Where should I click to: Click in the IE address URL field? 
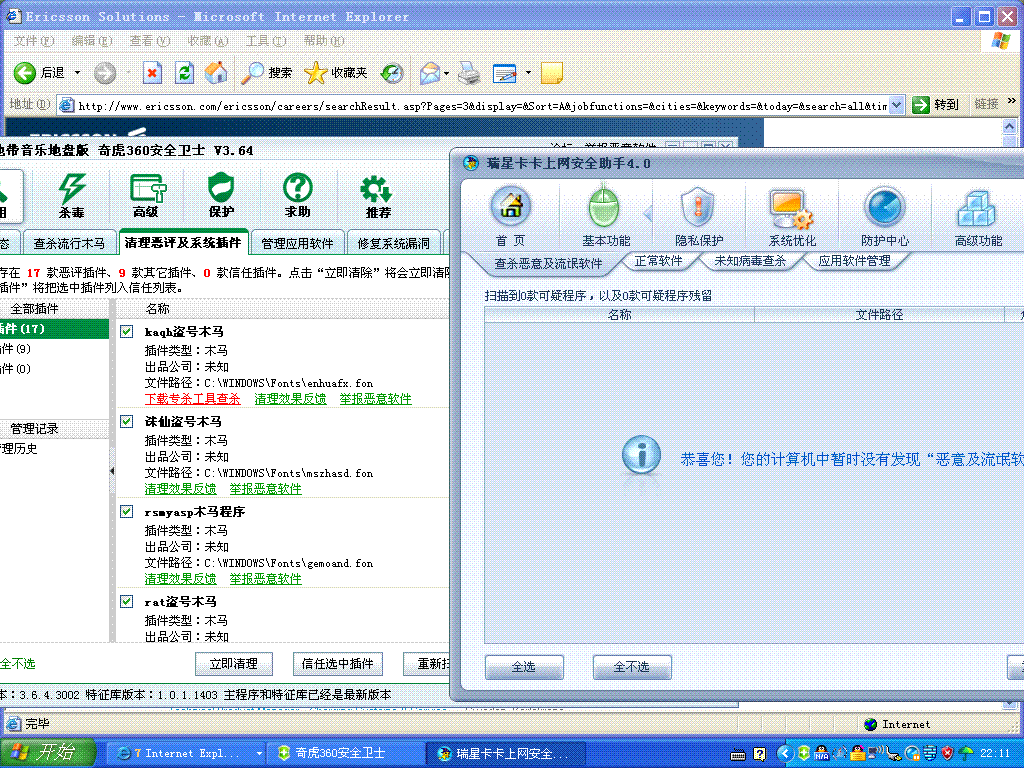coord(482,105)
